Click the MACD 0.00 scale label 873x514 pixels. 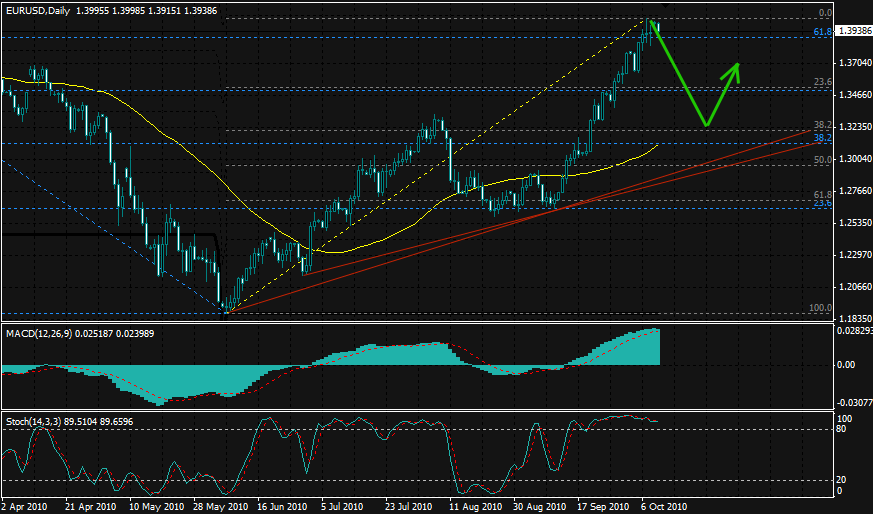(x=846, y=365)
